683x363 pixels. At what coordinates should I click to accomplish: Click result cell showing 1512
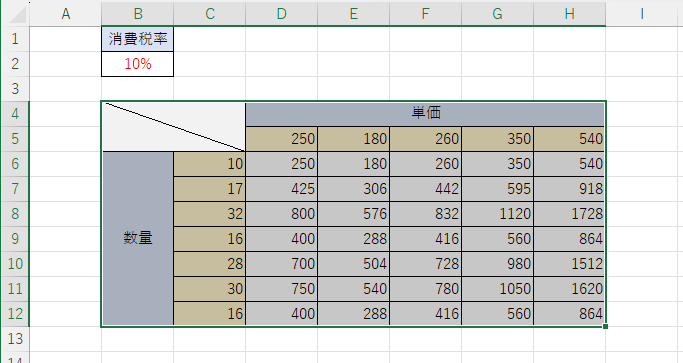(x=569, y=264)
